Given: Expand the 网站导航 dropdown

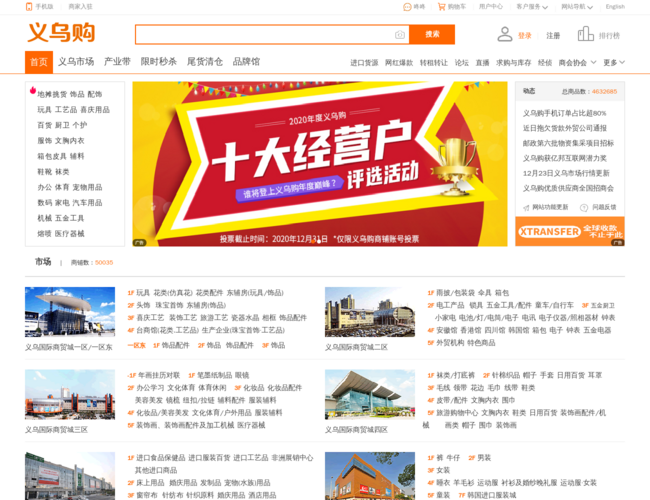Looking at the screenshot, I should (577, 7).
